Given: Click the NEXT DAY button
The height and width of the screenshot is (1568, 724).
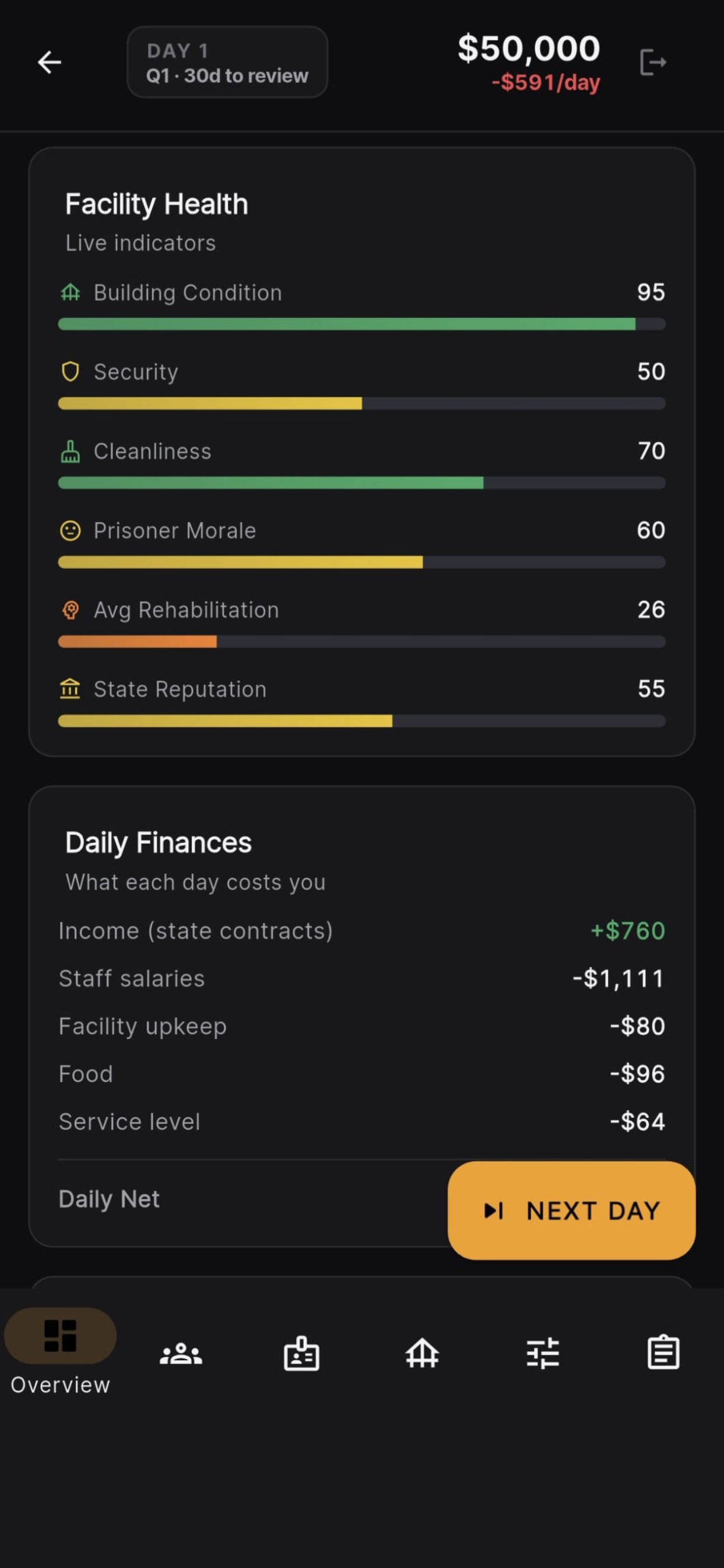Looking at the screenshot, I should tap(571, 1210).
